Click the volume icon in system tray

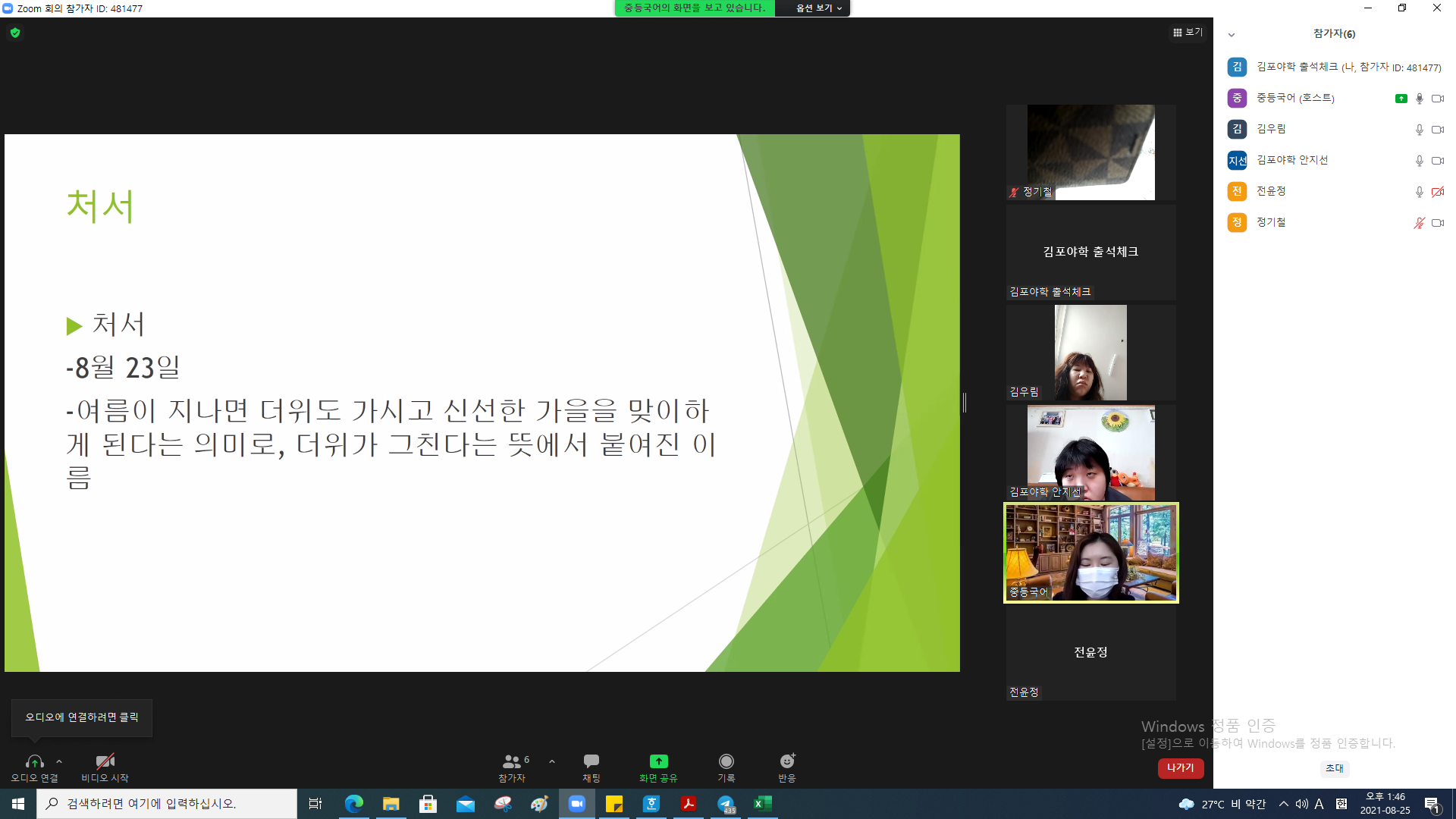1302,804
